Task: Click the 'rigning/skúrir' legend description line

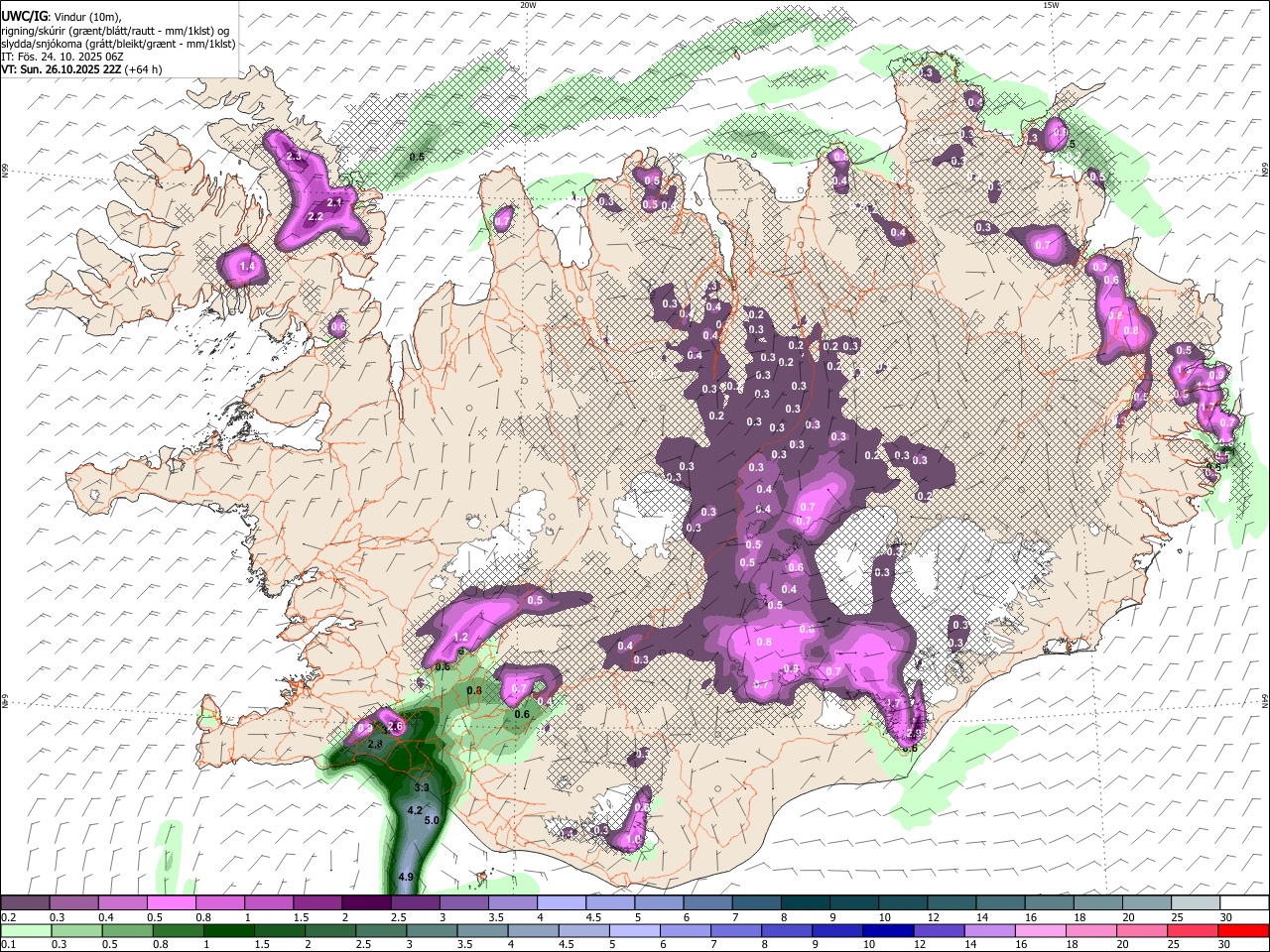Action: pos(117,31)
